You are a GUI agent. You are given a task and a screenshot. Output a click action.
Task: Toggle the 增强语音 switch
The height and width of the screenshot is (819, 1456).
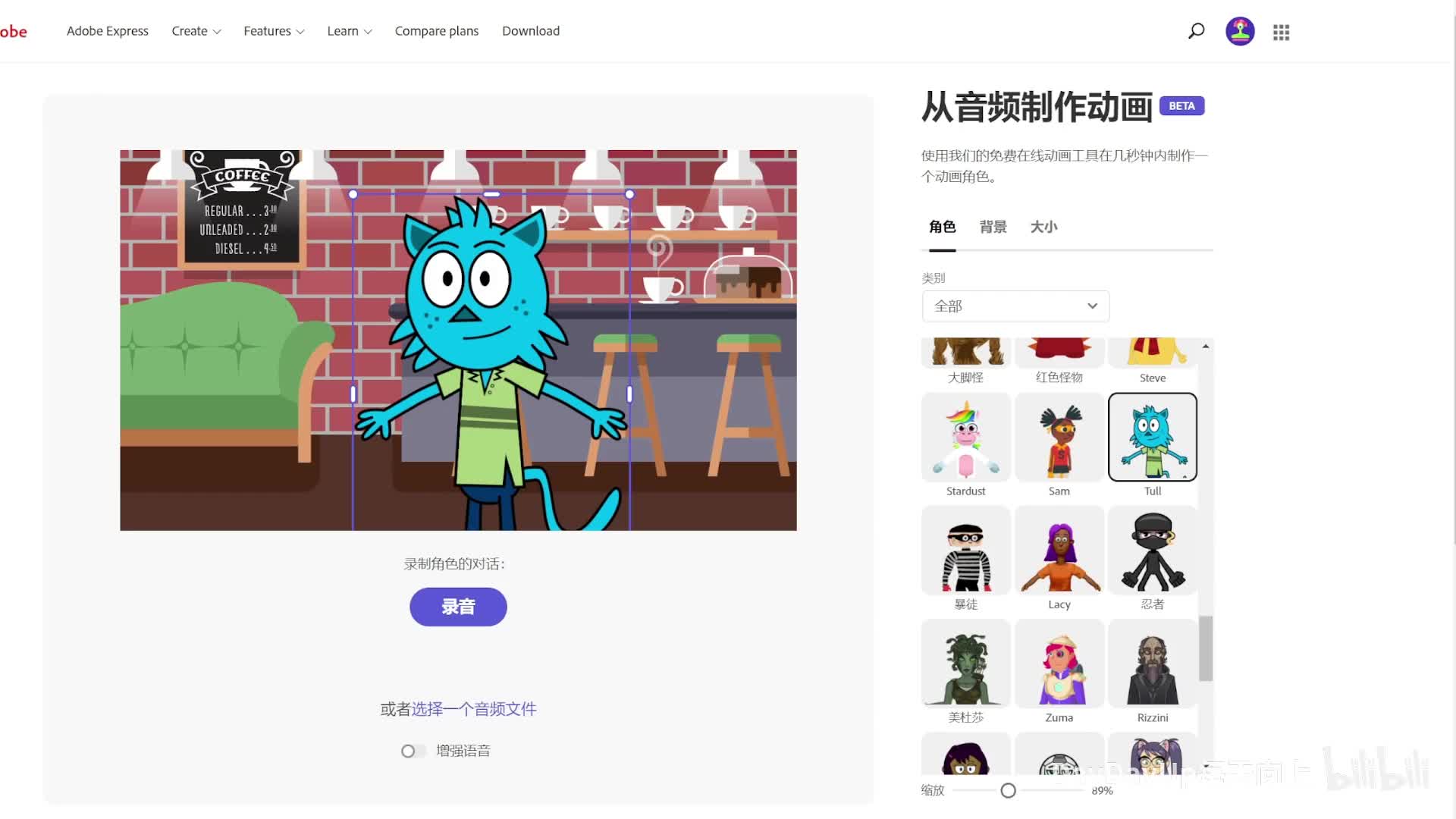[x=413, y=751]
